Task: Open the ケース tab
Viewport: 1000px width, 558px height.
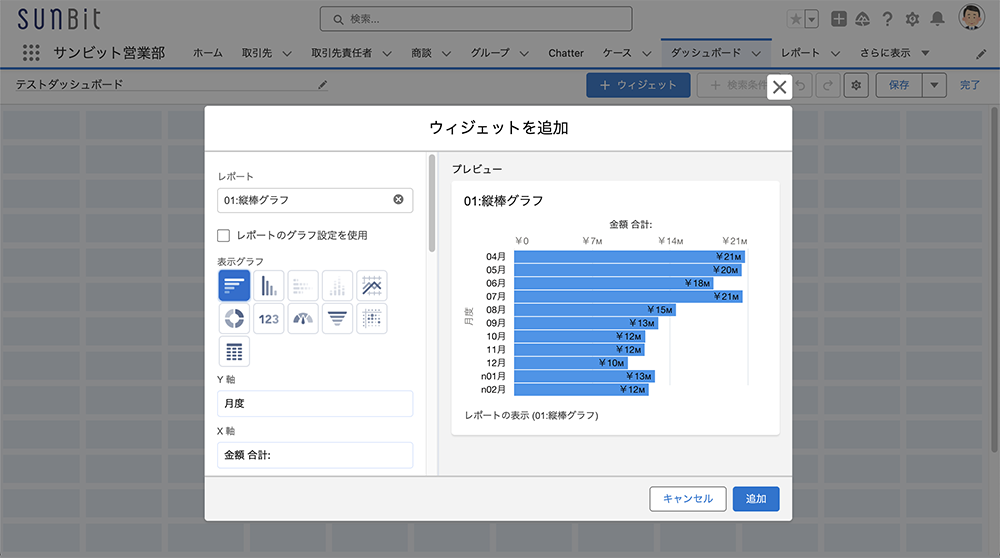Action: pos(617,53)
